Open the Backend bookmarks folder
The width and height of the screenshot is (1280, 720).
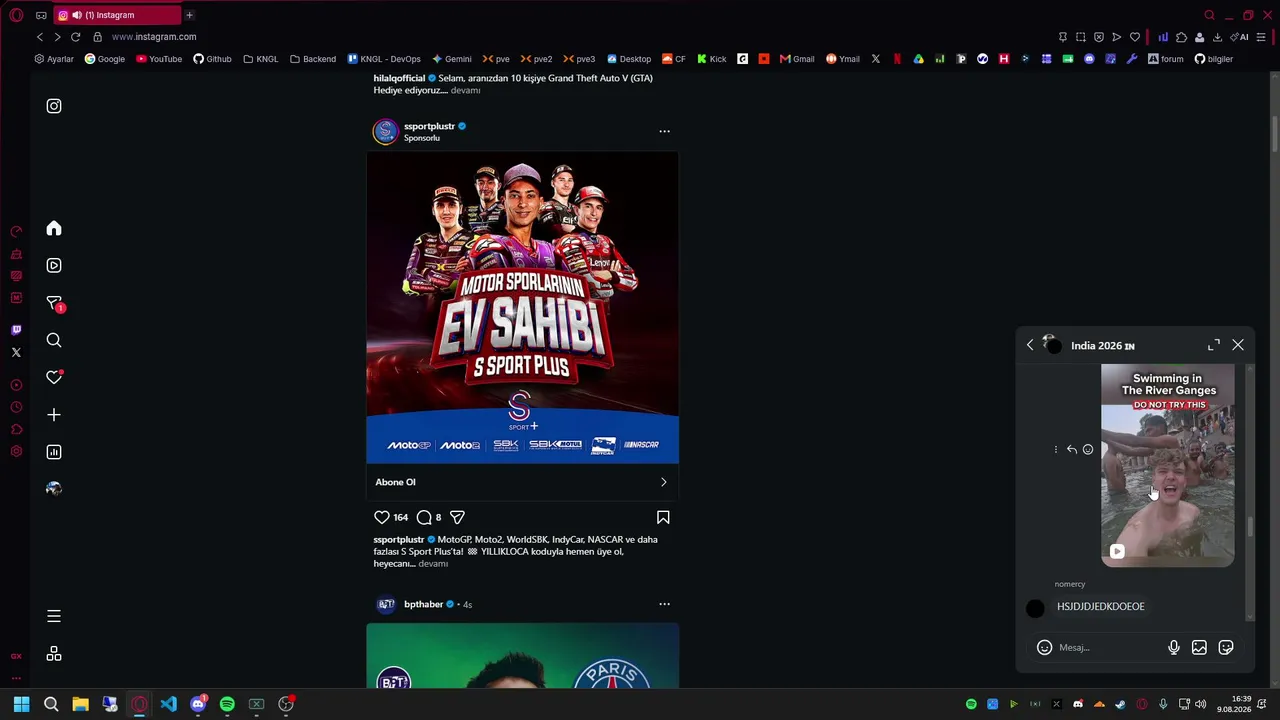point(313,59)
